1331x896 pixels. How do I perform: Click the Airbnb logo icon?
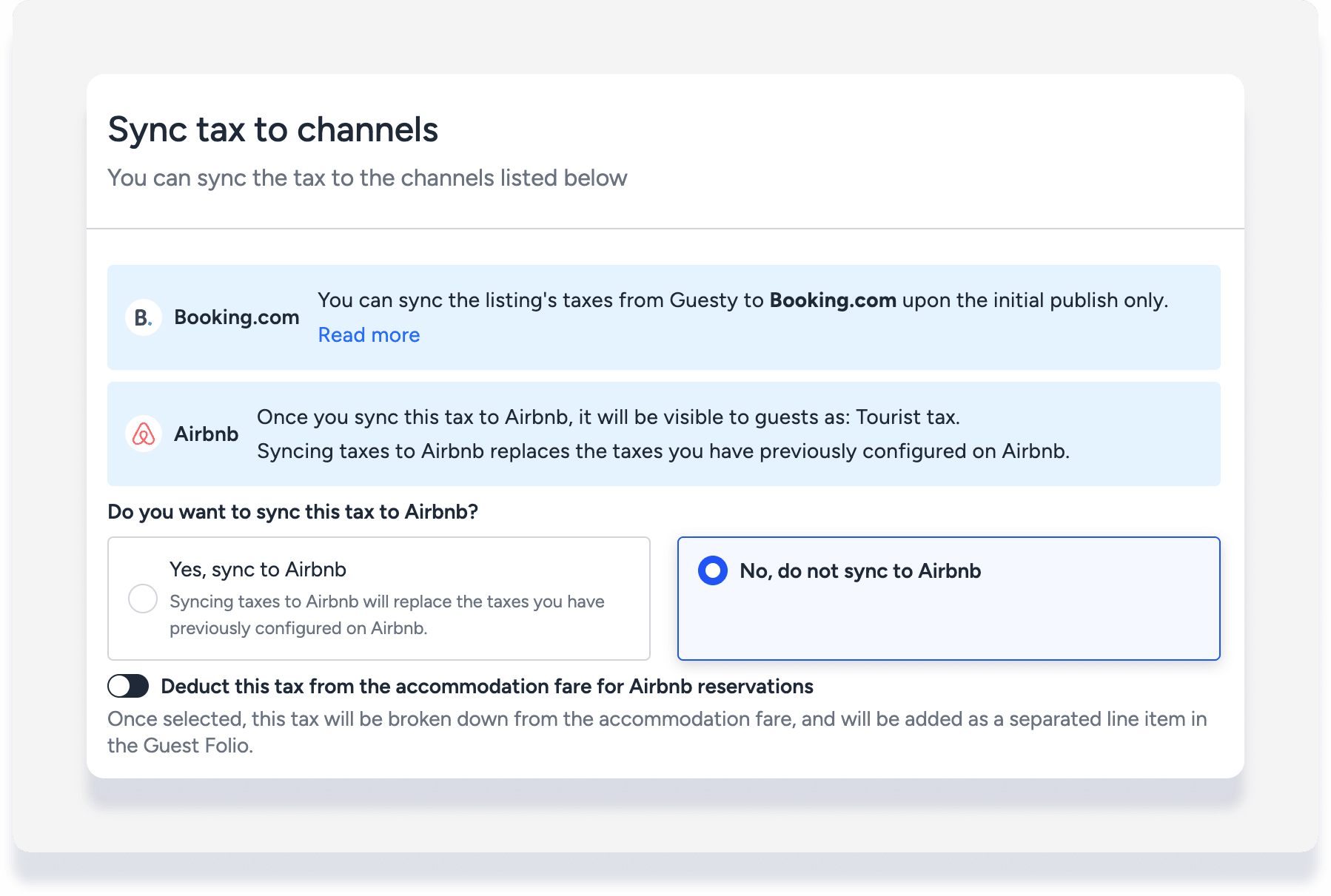coord(144,434)
